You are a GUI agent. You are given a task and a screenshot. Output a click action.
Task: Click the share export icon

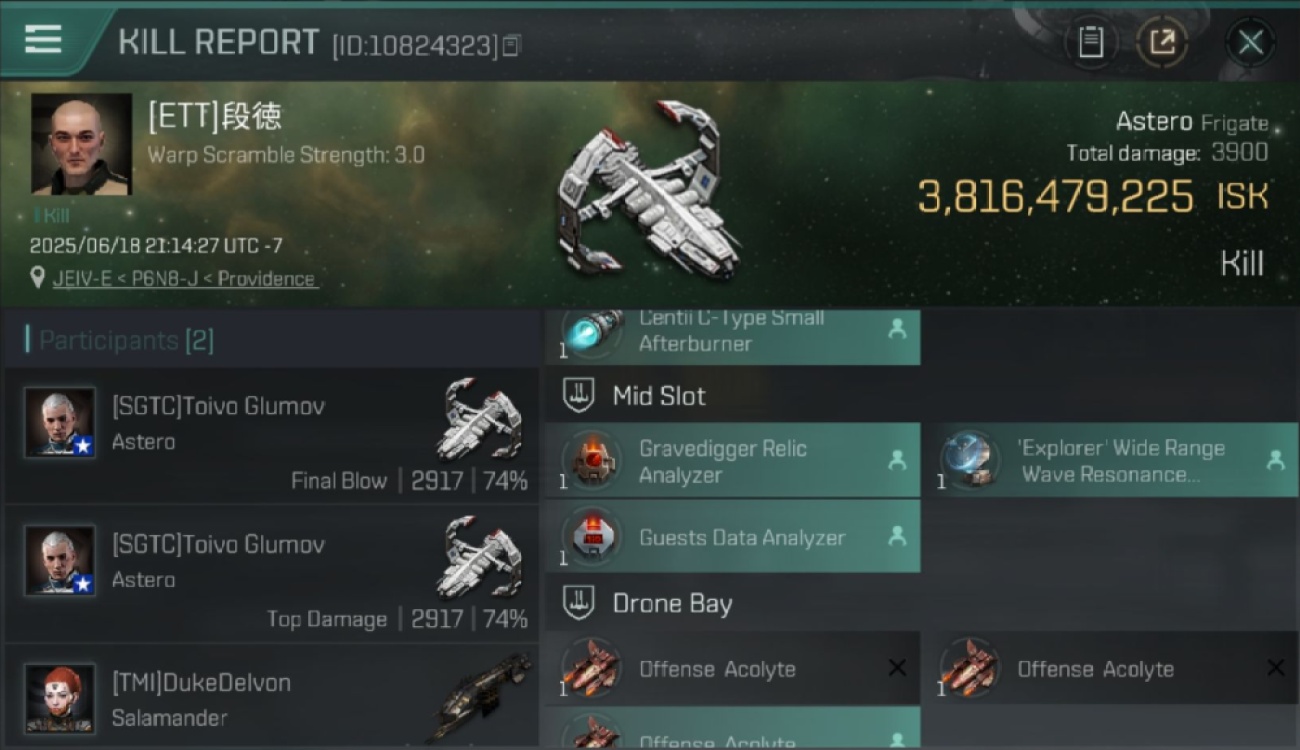point(1161,43)
